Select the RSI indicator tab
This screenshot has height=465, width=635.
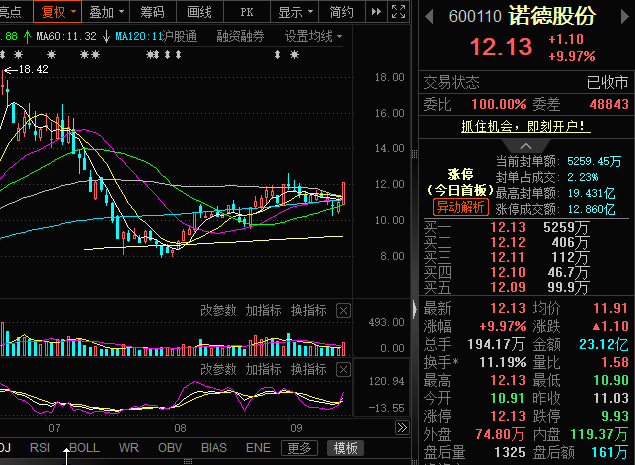click(x=40, y=448)
